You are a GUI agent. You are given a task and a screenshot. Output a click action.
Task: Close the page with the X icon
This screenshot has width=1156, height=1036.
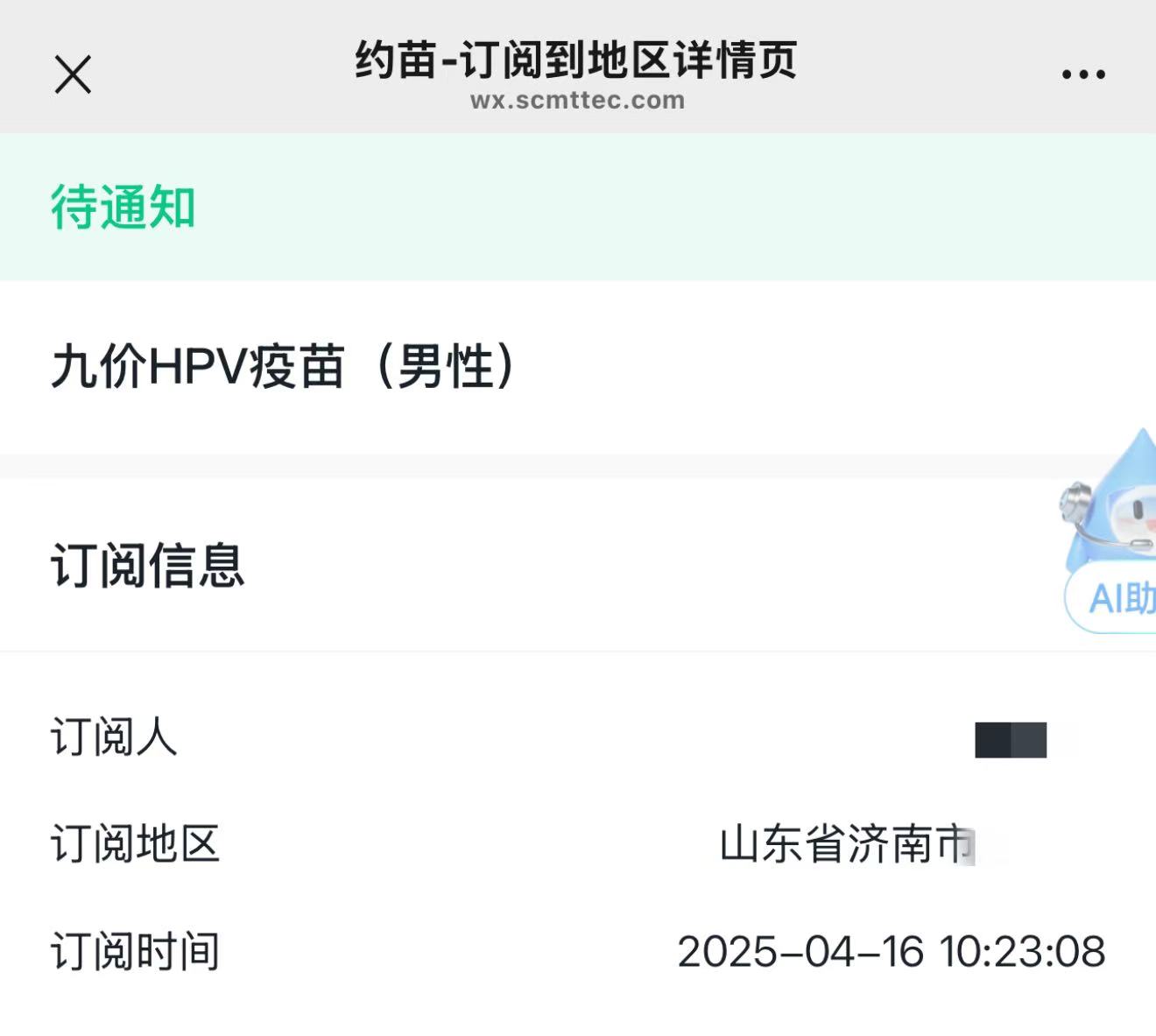[x=73, y=74]
